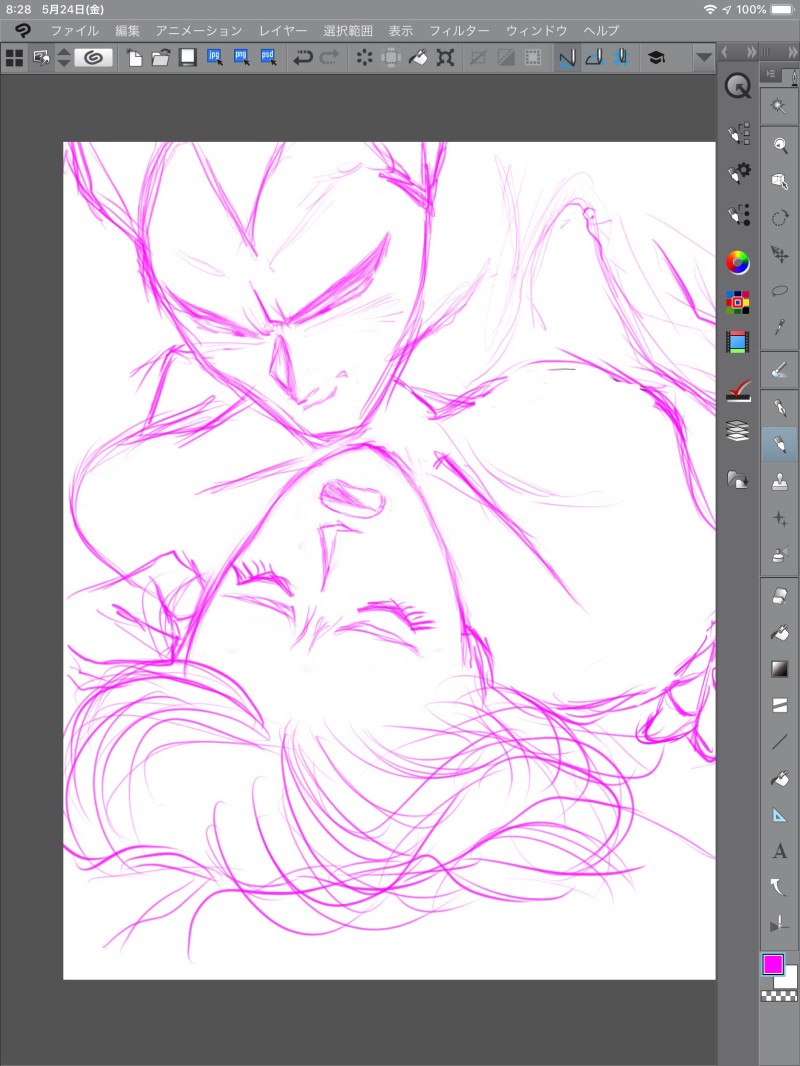Open the 選択範囲 menu
The height and width of the screenshot is (1066, 800).
[x=347, y=31]
